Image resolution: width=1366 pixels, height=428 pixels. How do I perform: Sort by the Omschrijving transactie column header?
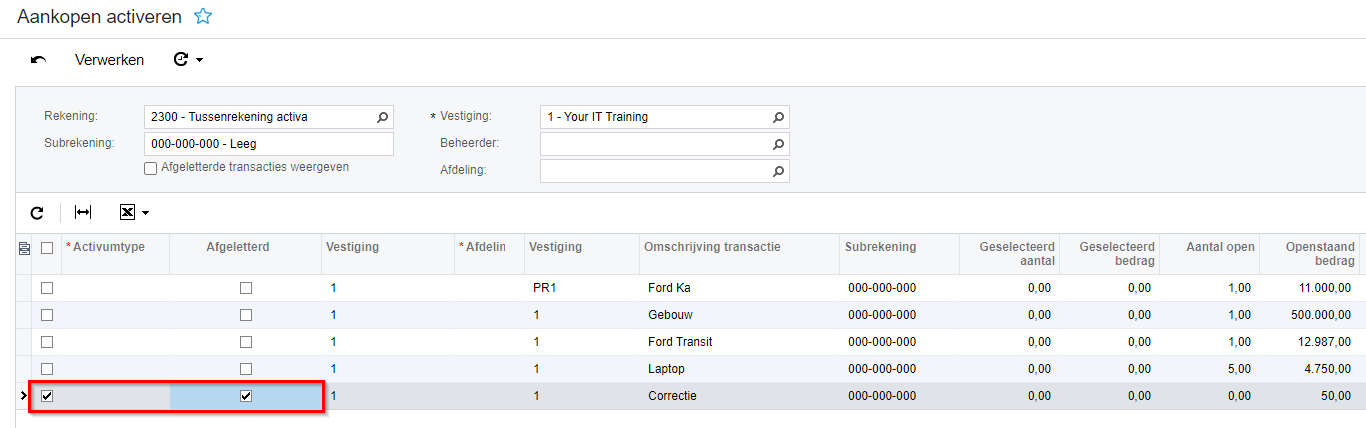click(x=713, y=247)
